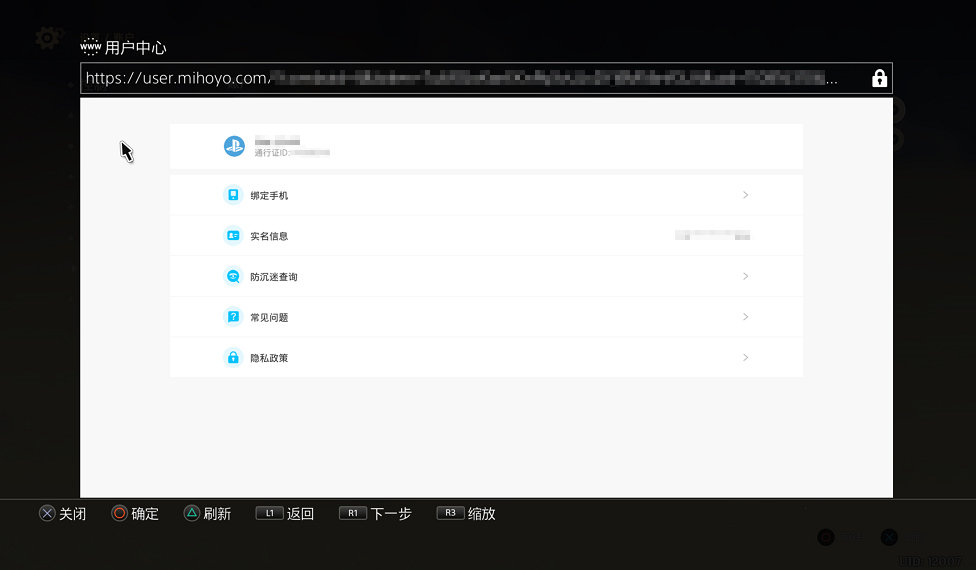Screen dimensions: 976x570
Task: Open the 实名信息 menu entry
Action: pyautogui.click(x=486, y=236)
